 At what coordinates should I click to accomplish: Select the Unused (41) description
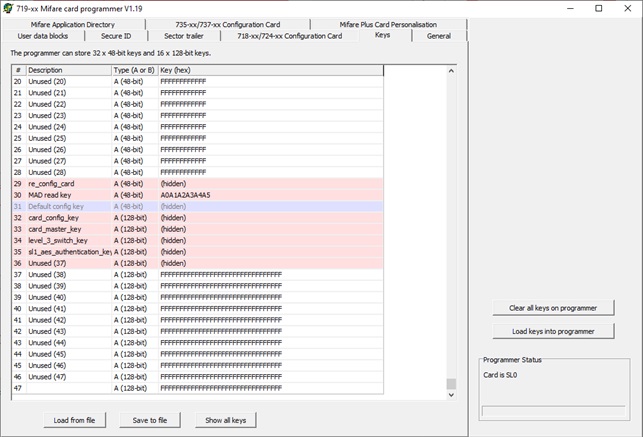[x=47, y=309]
